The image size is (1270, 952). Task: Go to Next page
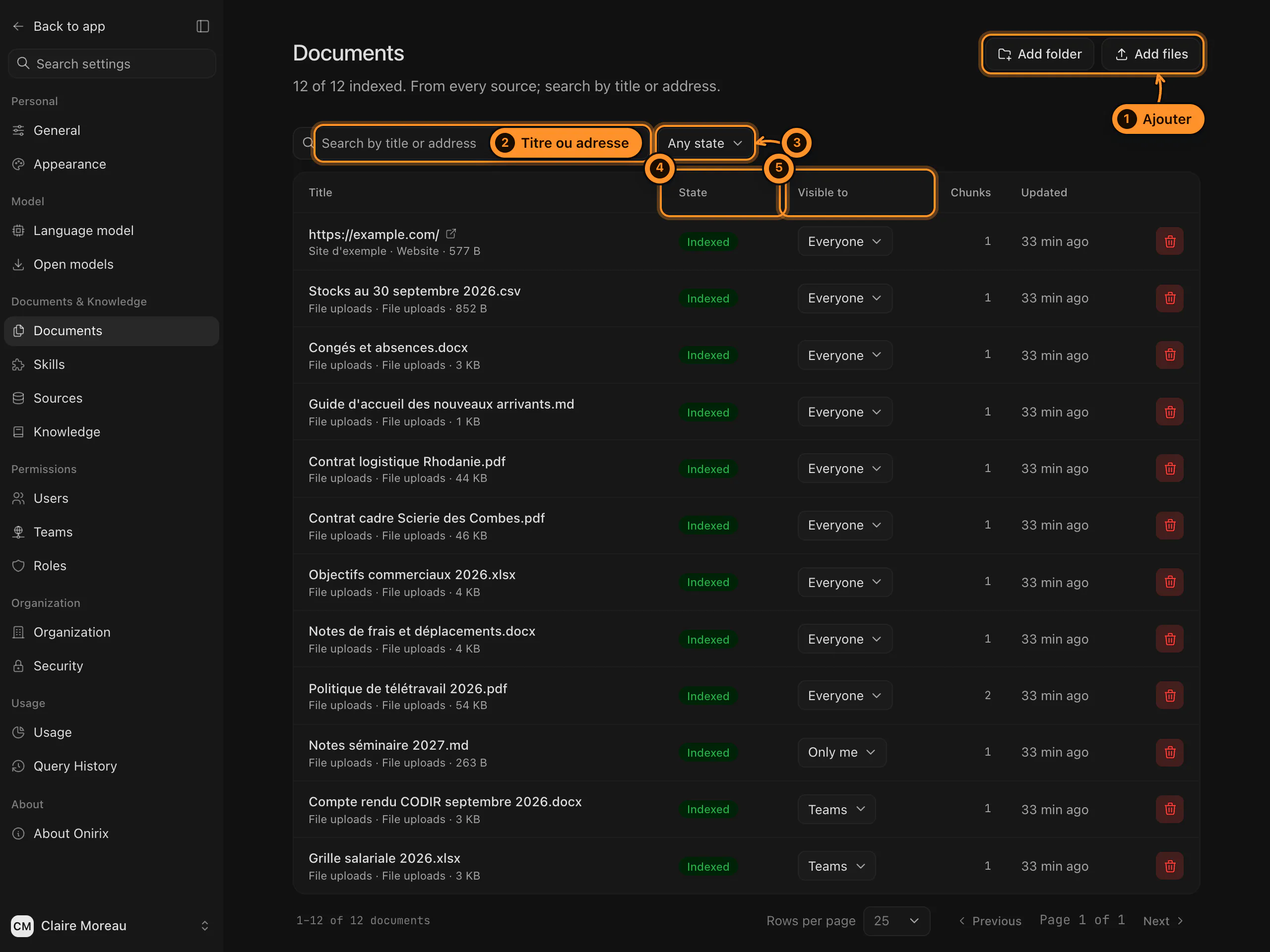[1163, 921]
